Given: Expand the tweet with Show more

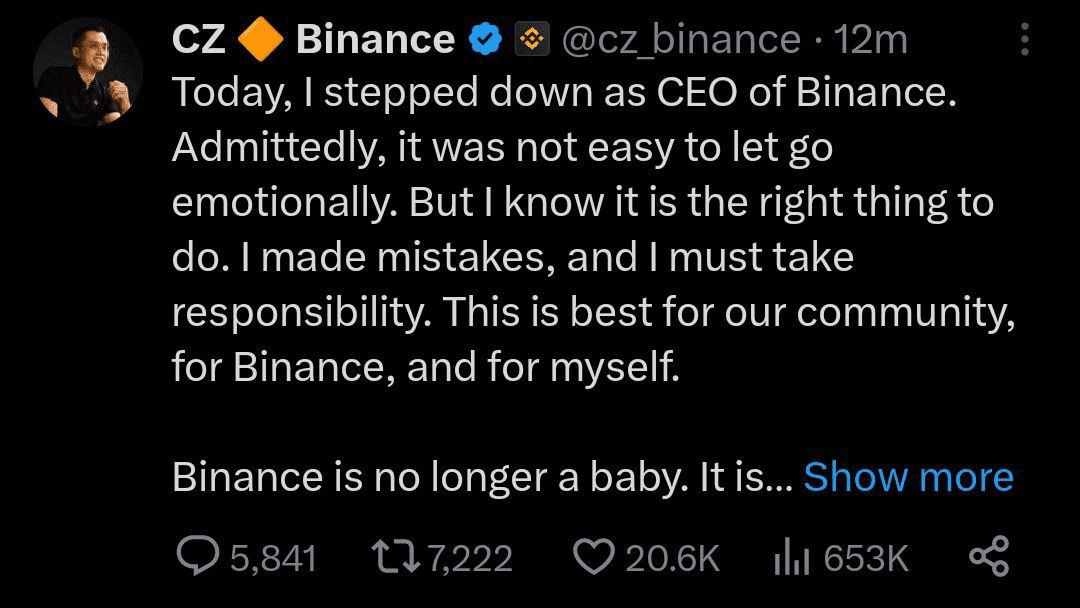Looking at the screenshot, I should [x=908, y=478].
